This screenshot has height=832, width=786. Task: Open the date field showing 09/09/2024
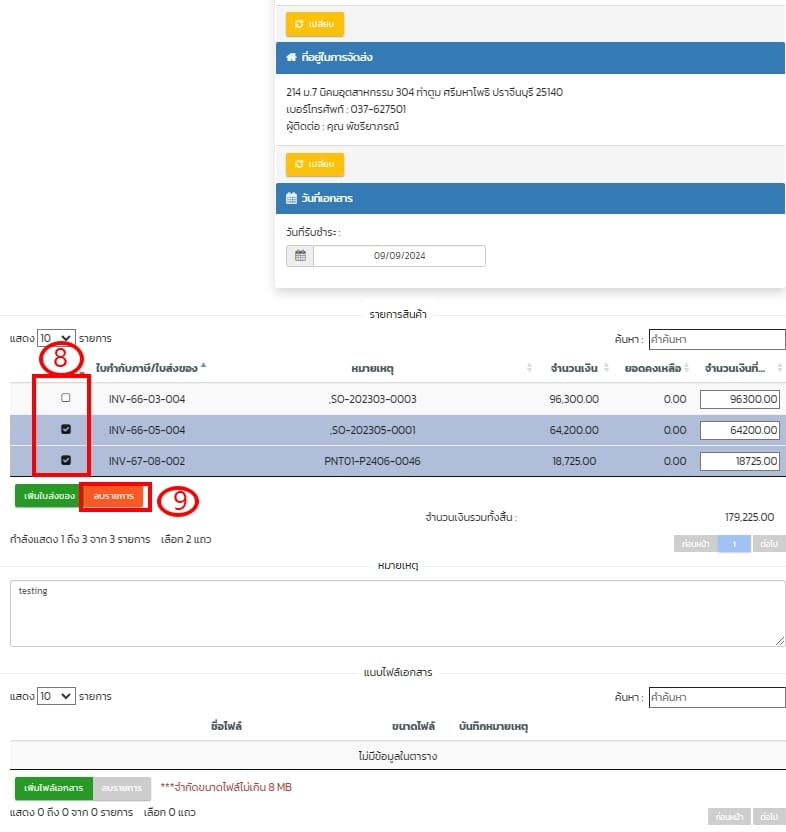pos(399,256)
